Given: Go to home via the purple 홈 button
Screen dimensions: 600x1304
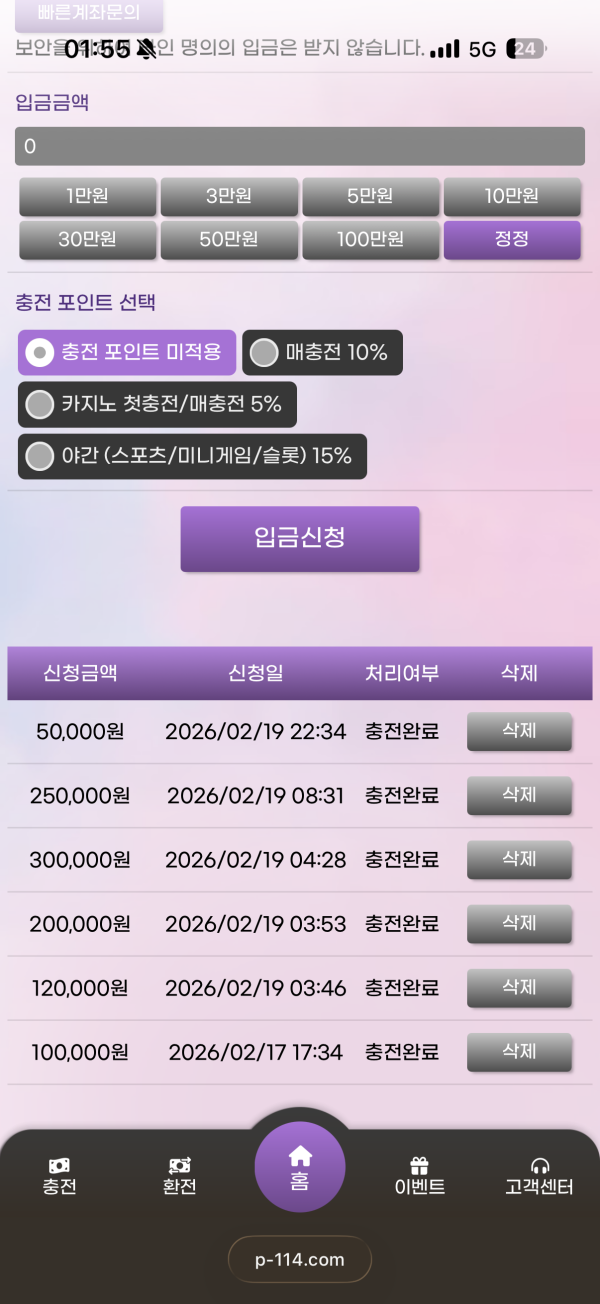Looking at the screenshot, I should click(x=300, y=1166).
